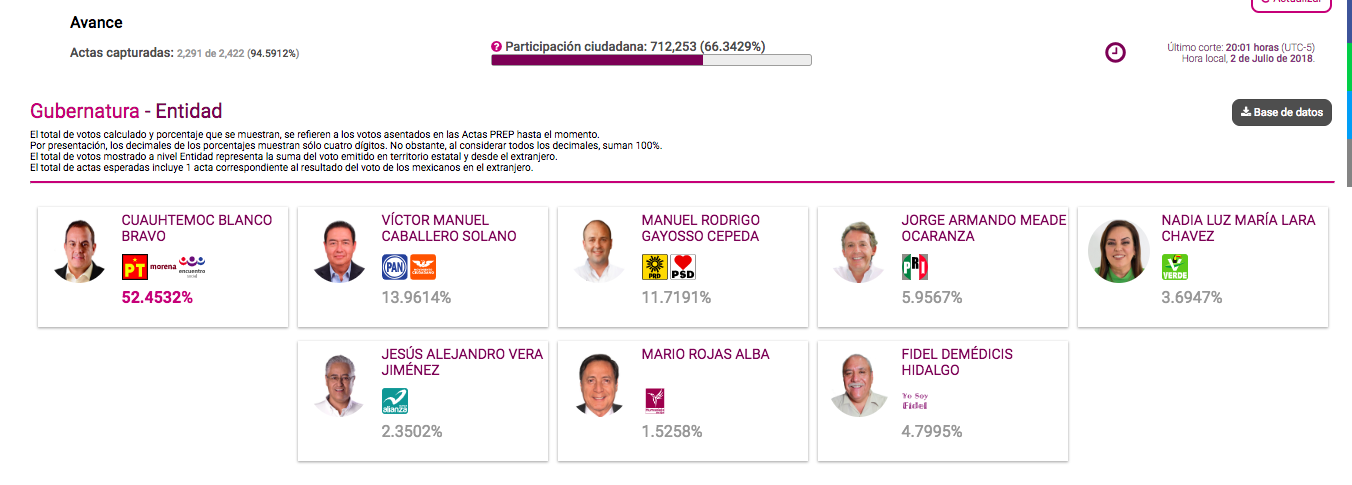Click Nadia Luz María Lara Chavez portrait

(1119, 251)
